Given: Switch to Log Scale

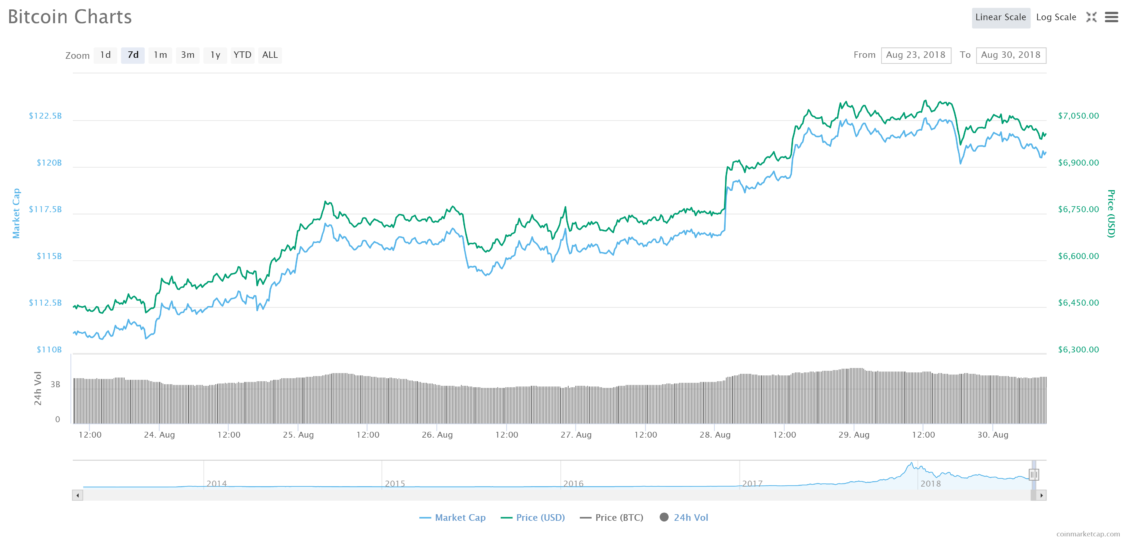Looking at the screenshot, I should click(x=1056, y=17).
